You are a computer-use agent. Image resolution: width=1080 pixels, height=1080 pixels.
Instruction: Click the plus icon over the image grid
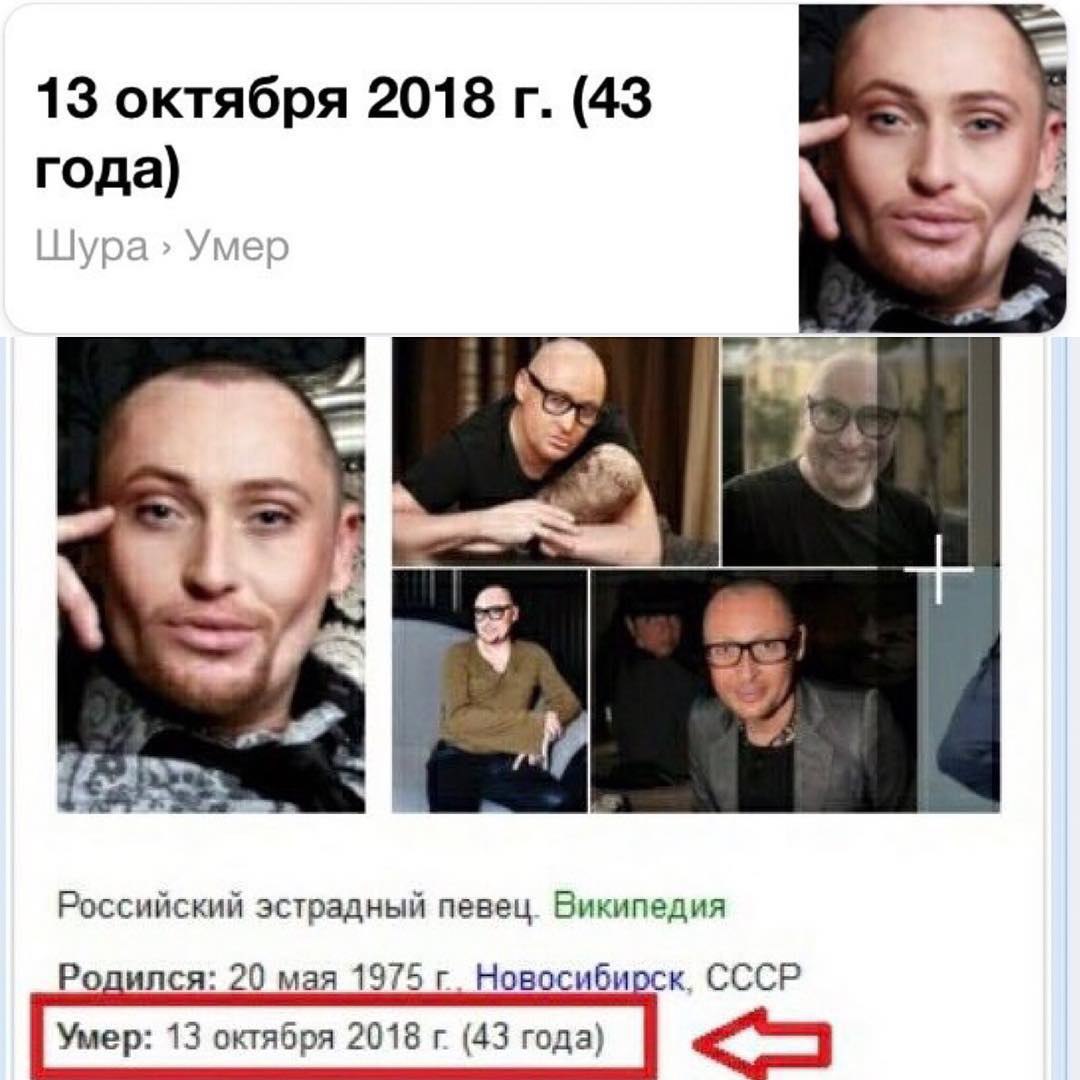tap(938, 570)
